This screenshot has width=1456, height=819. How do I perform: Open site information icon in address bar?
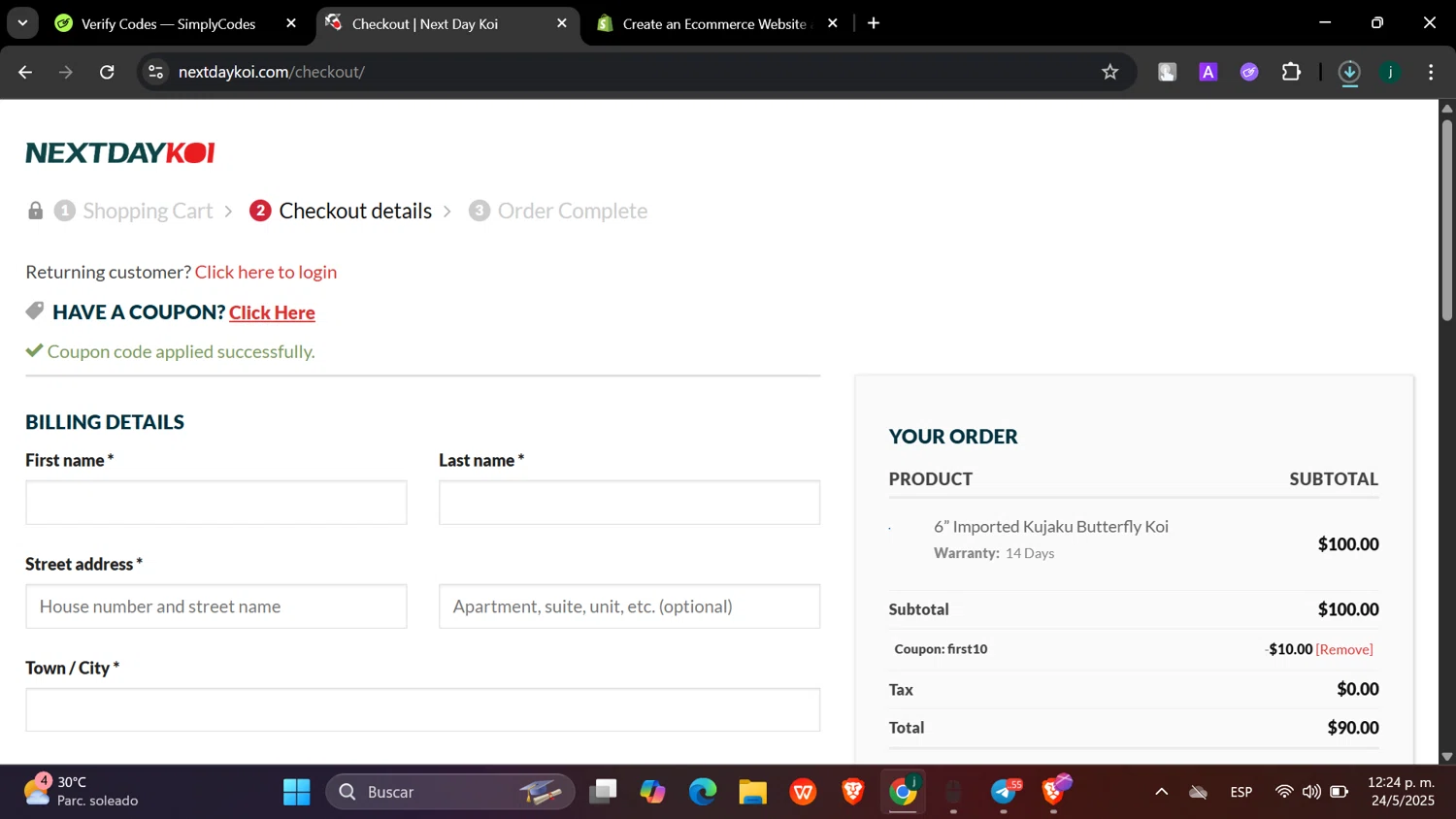click(155, 72)
